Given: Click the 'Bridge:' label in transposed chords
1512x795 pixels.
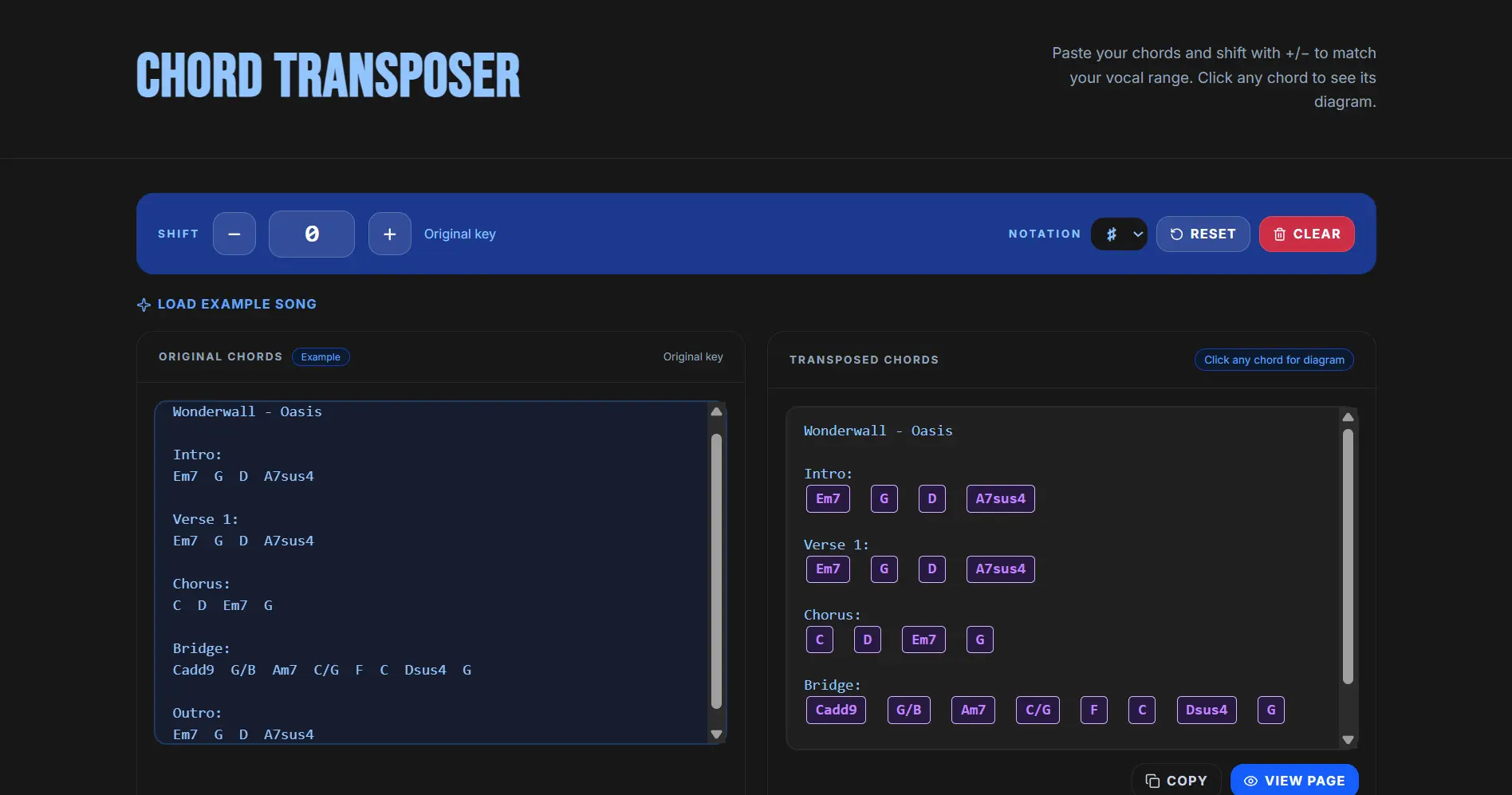Looking at the screenshot, I should [833, 685].
